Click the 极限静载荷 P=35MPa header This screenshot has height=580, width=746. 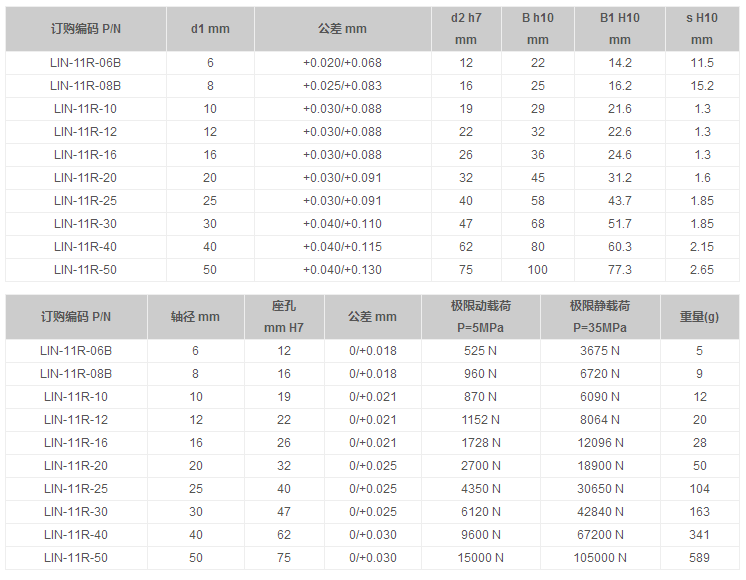tap(600, 317)
